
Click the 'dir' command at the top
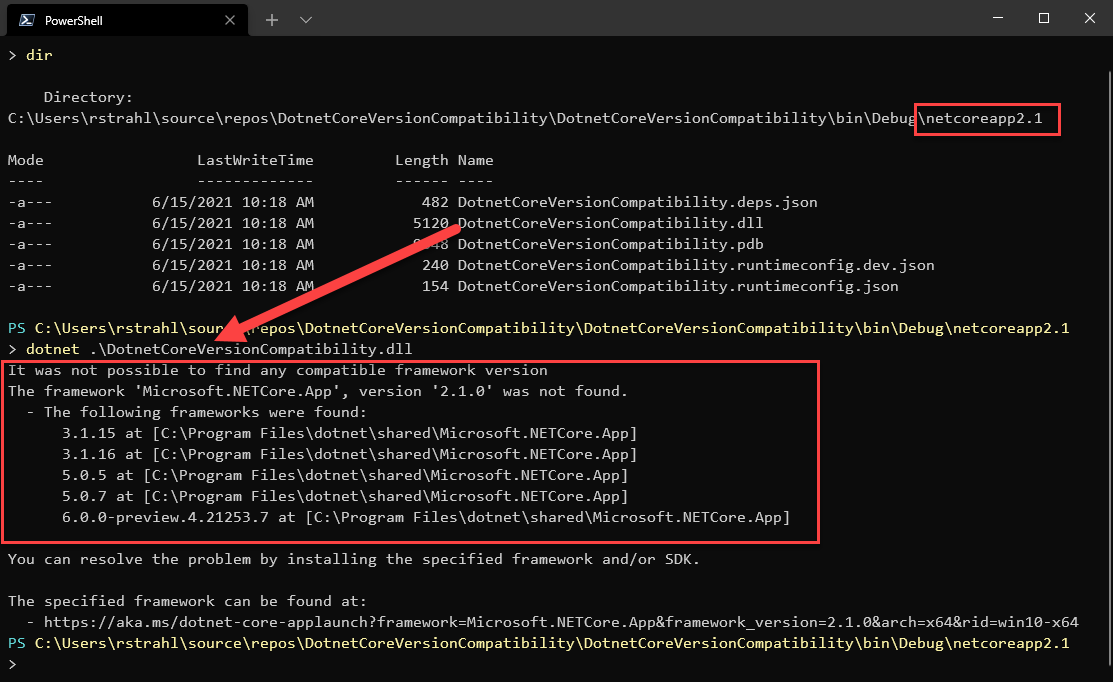[38, 55]
